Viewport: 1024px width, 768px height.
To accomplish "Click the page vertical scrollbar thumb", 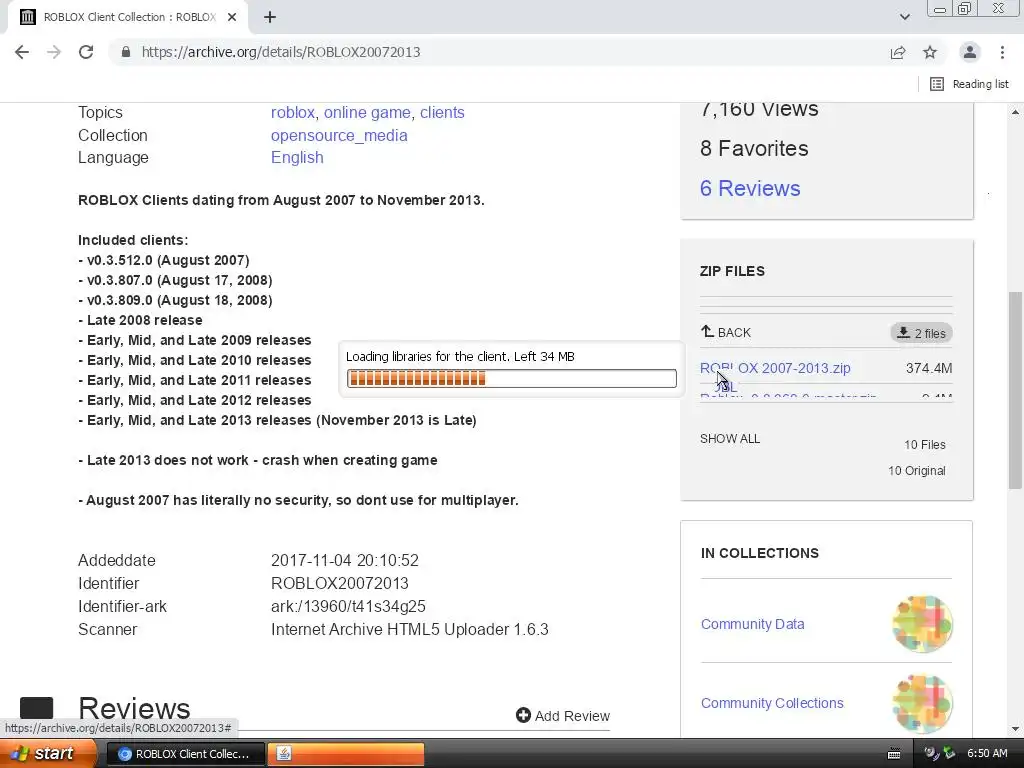I will tap(1015, 390).
